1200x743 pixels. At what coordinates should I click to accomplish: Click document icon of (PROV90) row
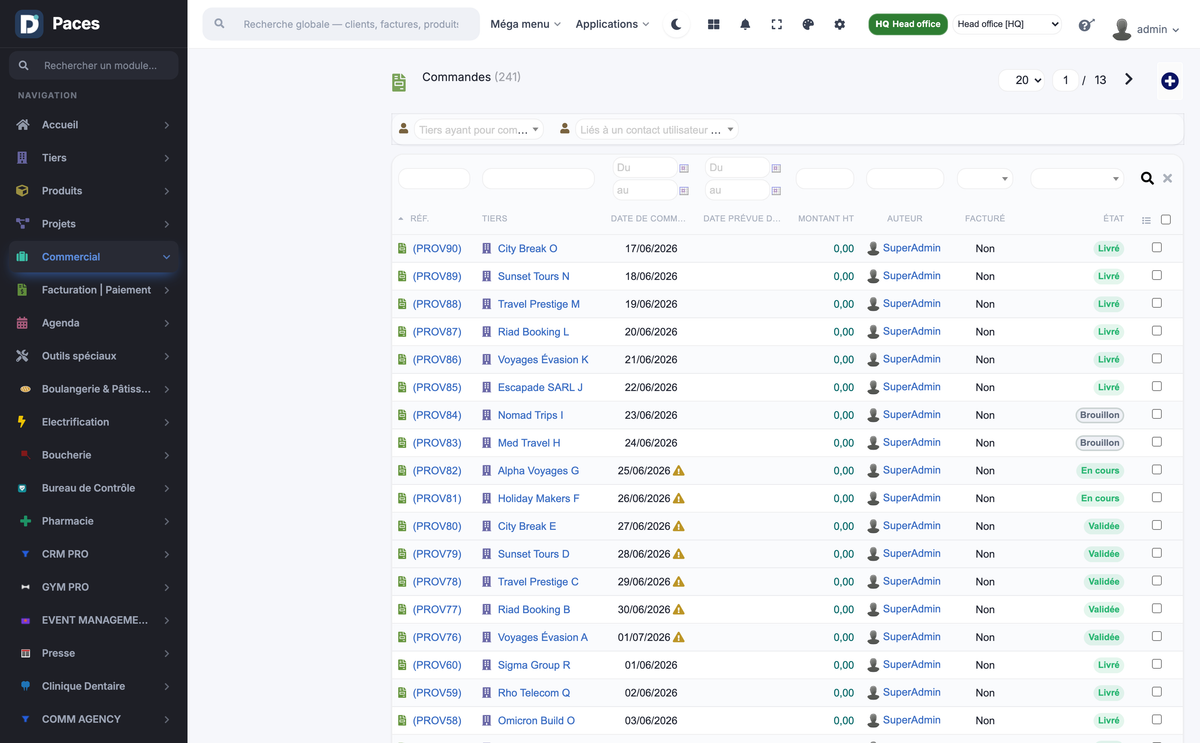pyautogui.click(x=402, y=248)
